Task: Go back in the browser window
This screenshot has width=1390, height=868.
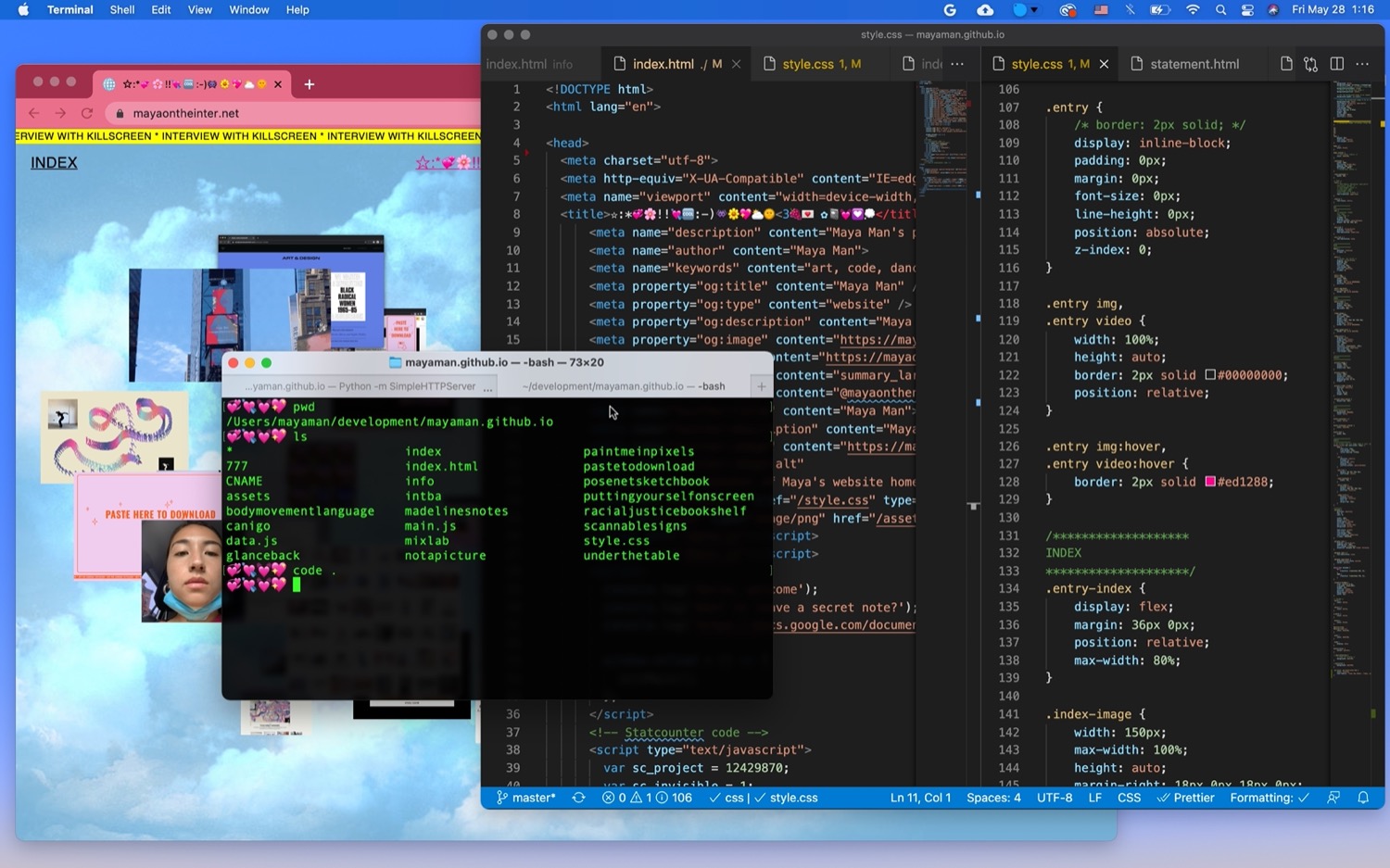Action: [x=34, y=113]
